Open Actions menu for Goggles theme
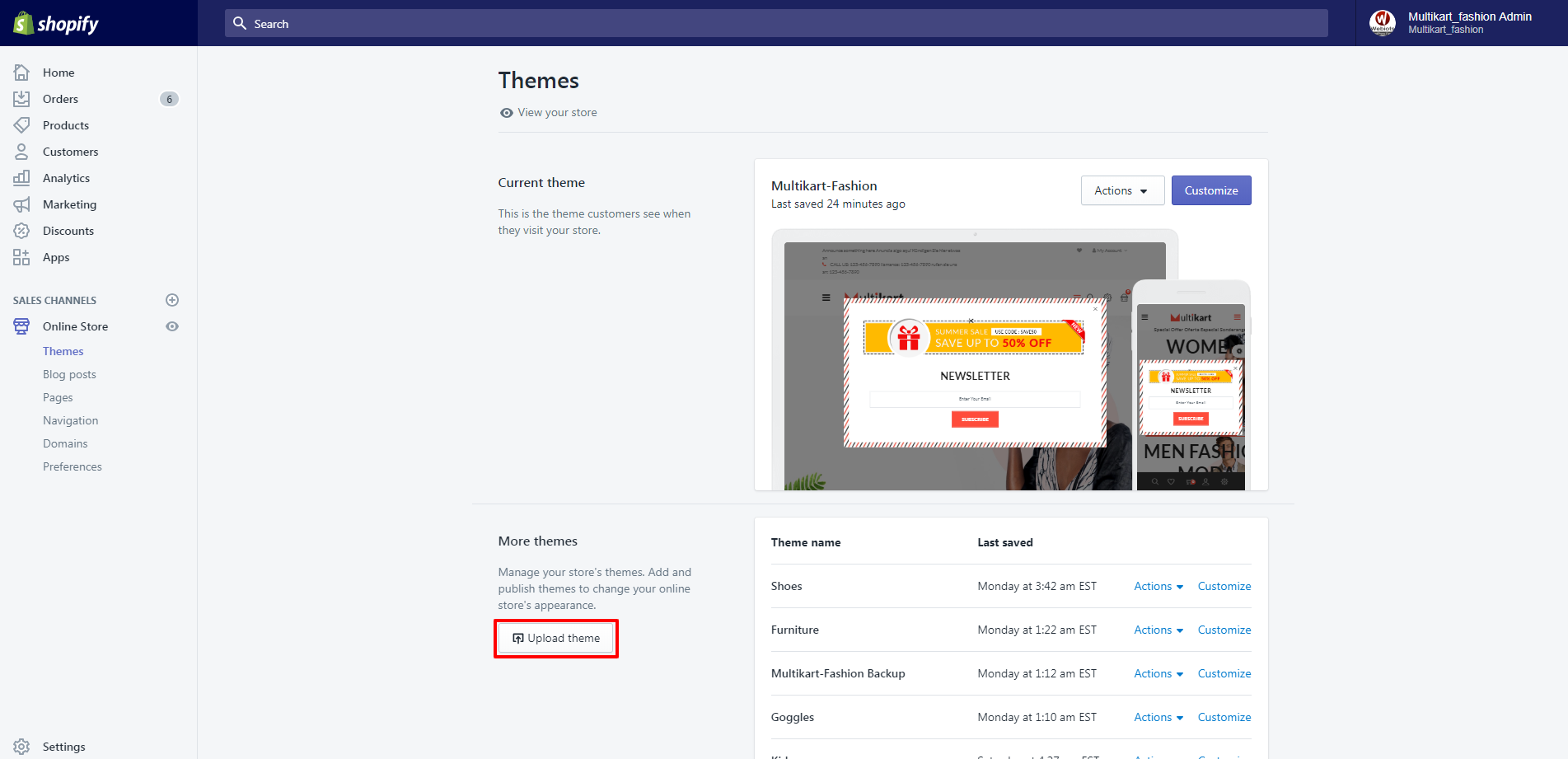 point(1158,717)
